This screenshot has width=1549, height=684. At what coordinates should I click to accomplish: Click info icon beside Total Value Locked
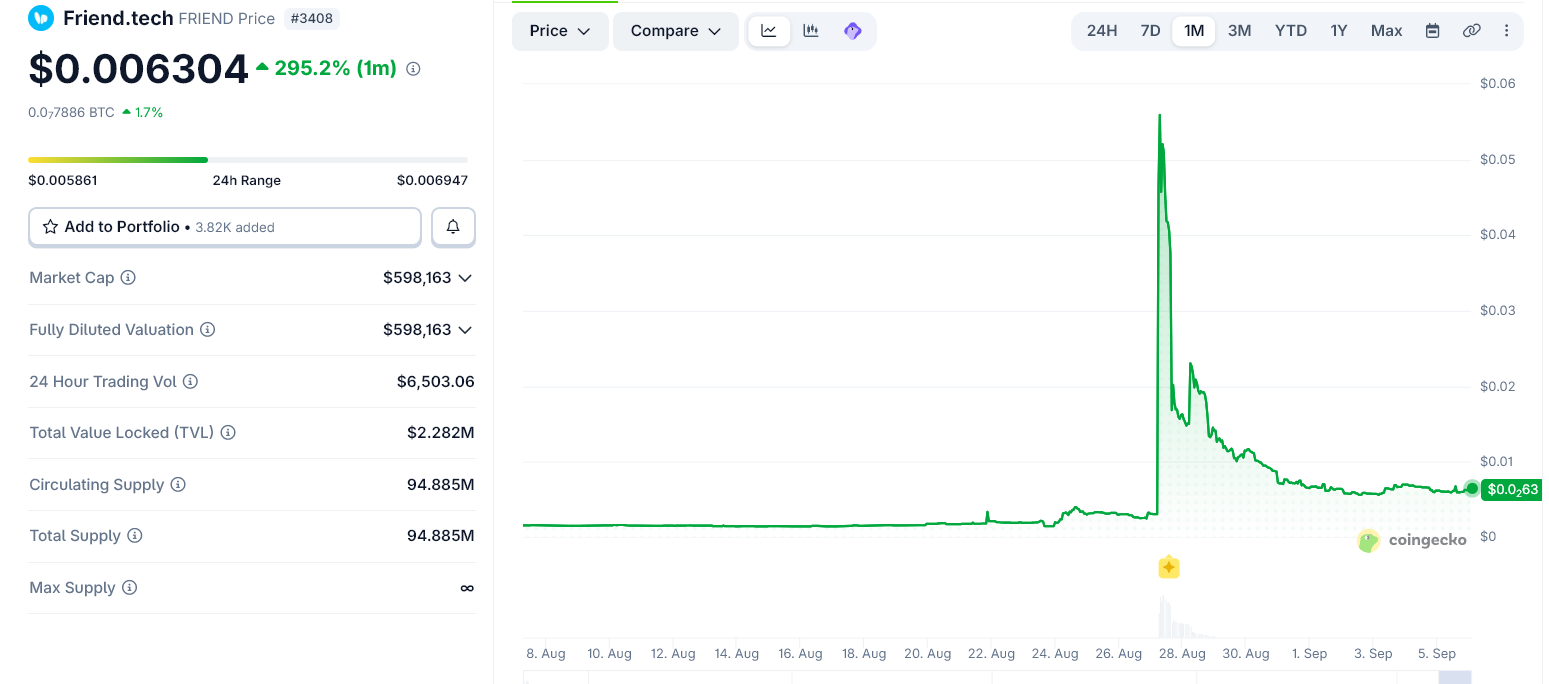click(x=228, y=433)
